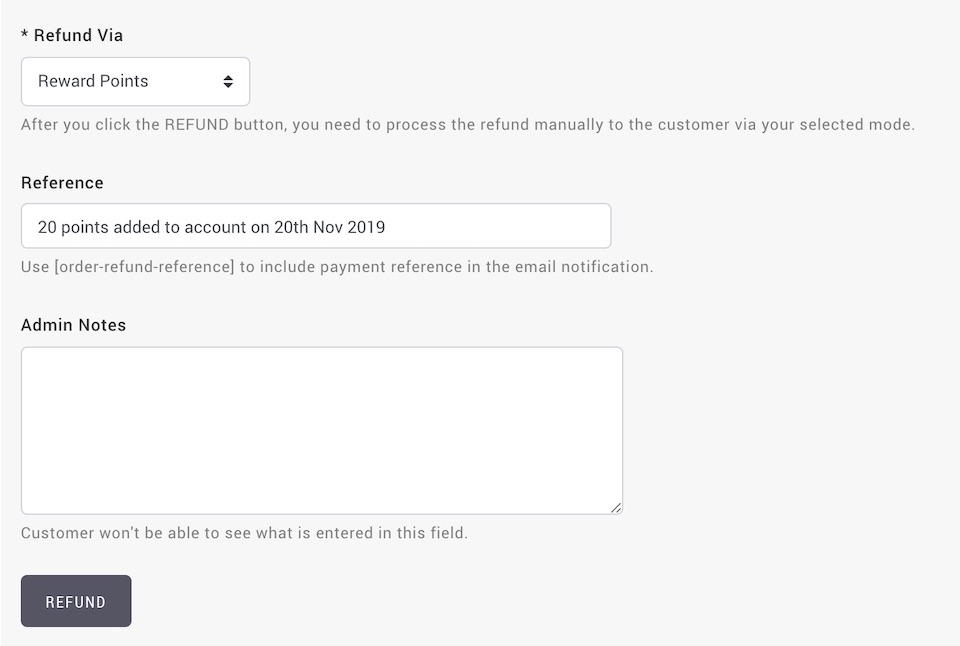Click inside the Admin Notes textarea
Viewport: 960px width, 646px height.
[322, 430]
